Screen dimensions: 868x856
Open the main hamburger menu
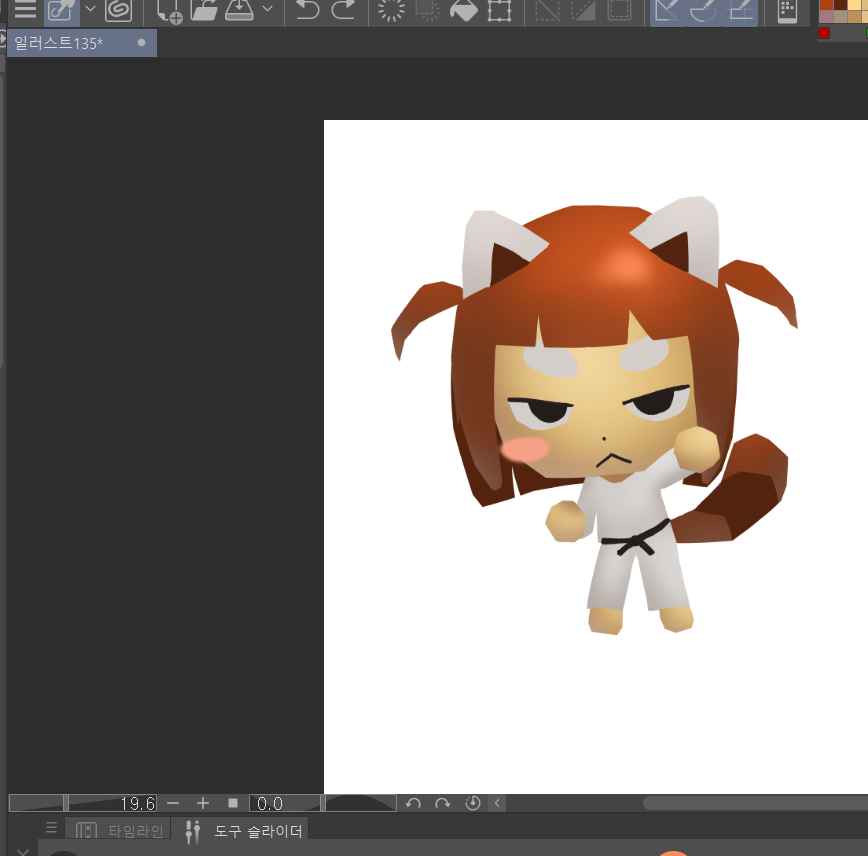tap(25, 8)
